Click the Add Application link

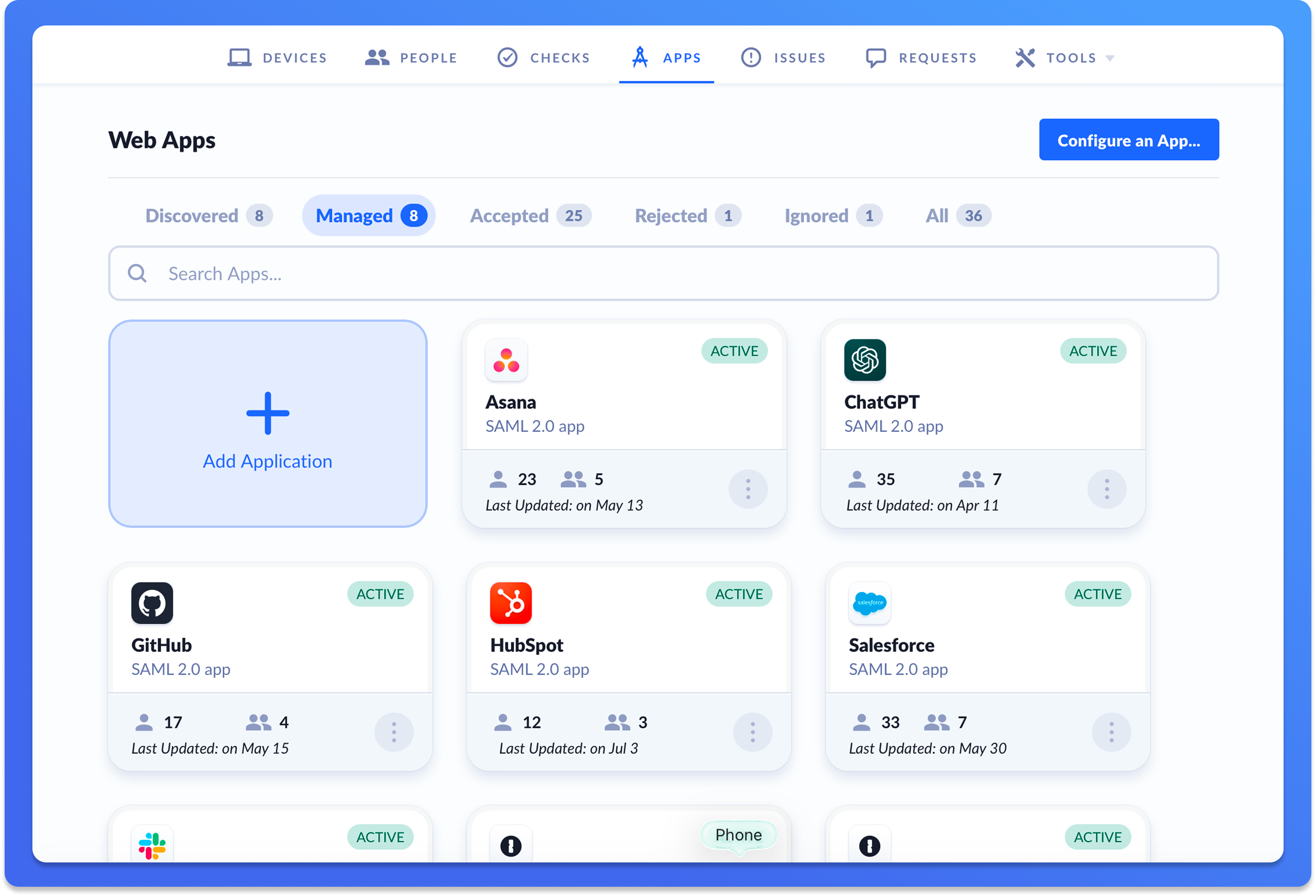coord(267,461)
